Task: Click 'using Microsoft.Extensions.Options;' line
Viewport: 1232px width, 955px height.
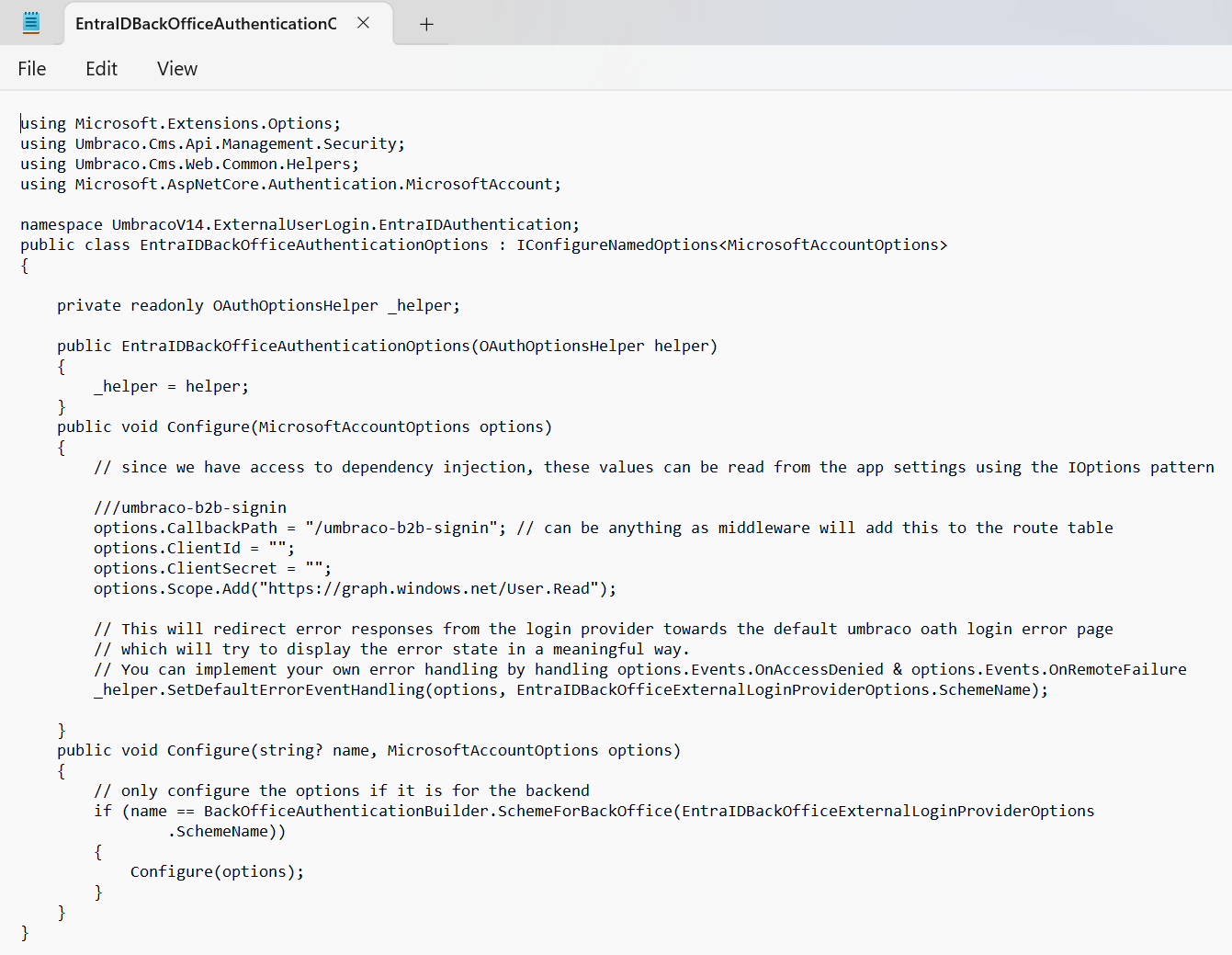Action: (x=180, y=123)
